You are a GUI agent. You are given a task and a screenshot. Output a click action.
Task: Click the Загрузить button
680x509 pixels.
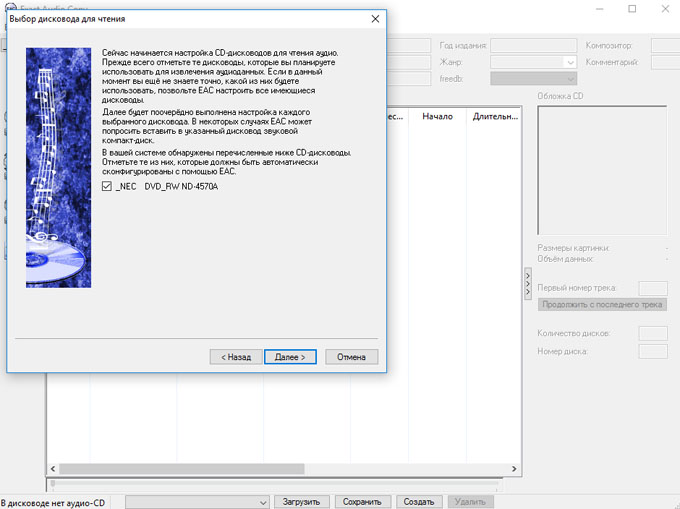pos(301,501)
